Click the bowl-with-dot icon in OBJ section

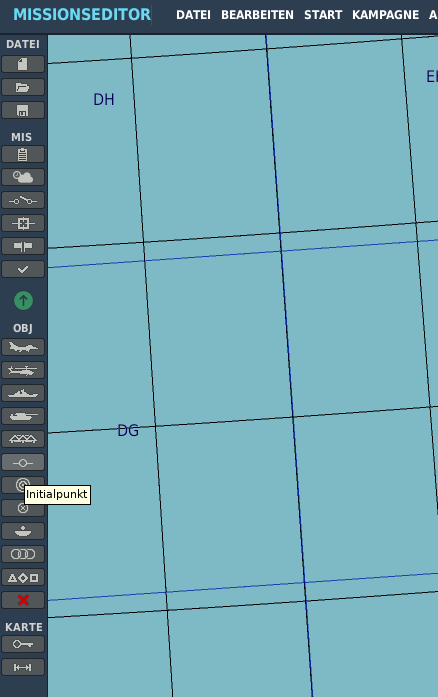[23, 531]
